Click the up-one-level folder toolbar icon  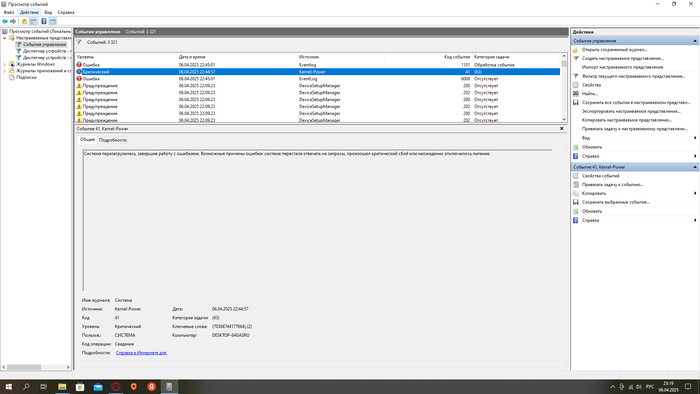[25, 21]
